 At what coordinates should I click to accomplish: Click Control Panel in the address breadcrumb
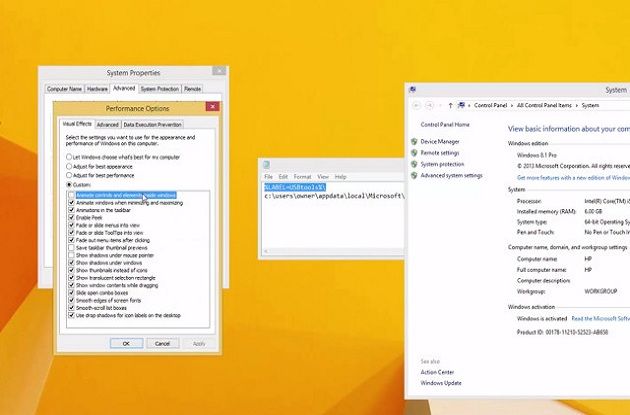(490, 105)
